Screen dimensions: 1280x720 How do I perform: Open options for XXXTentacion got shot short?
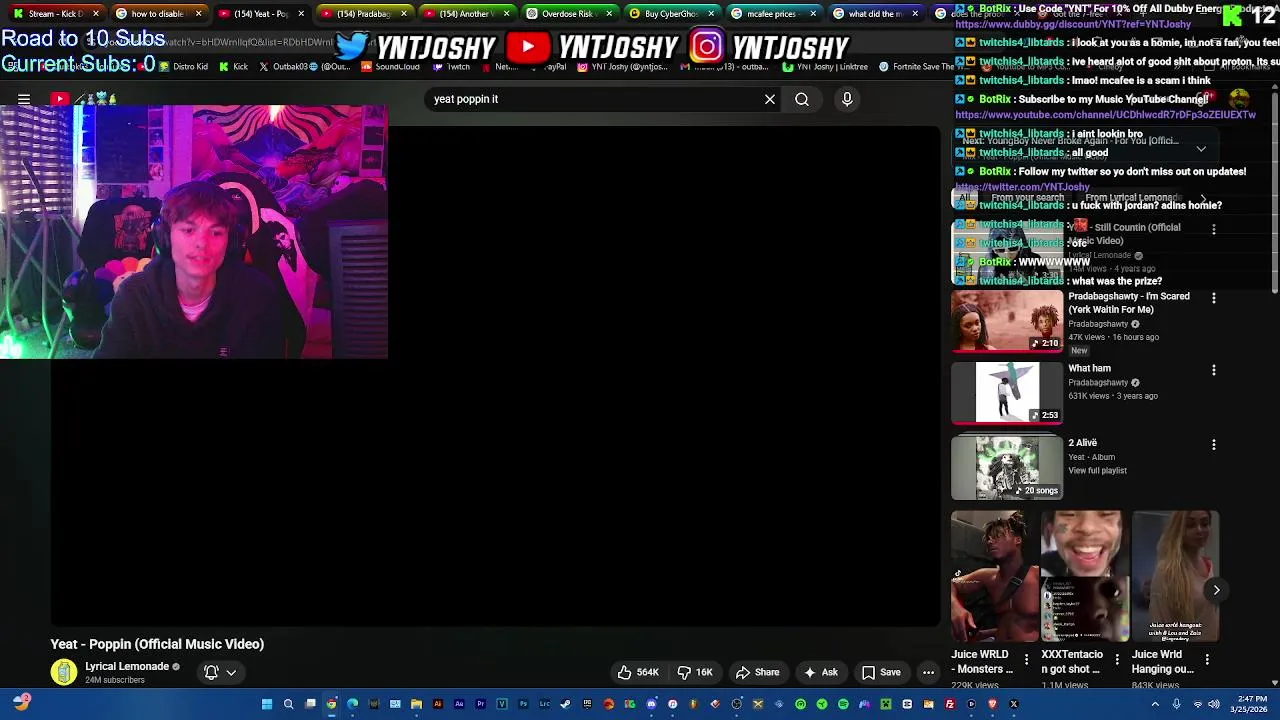[x=1117, y=658]
